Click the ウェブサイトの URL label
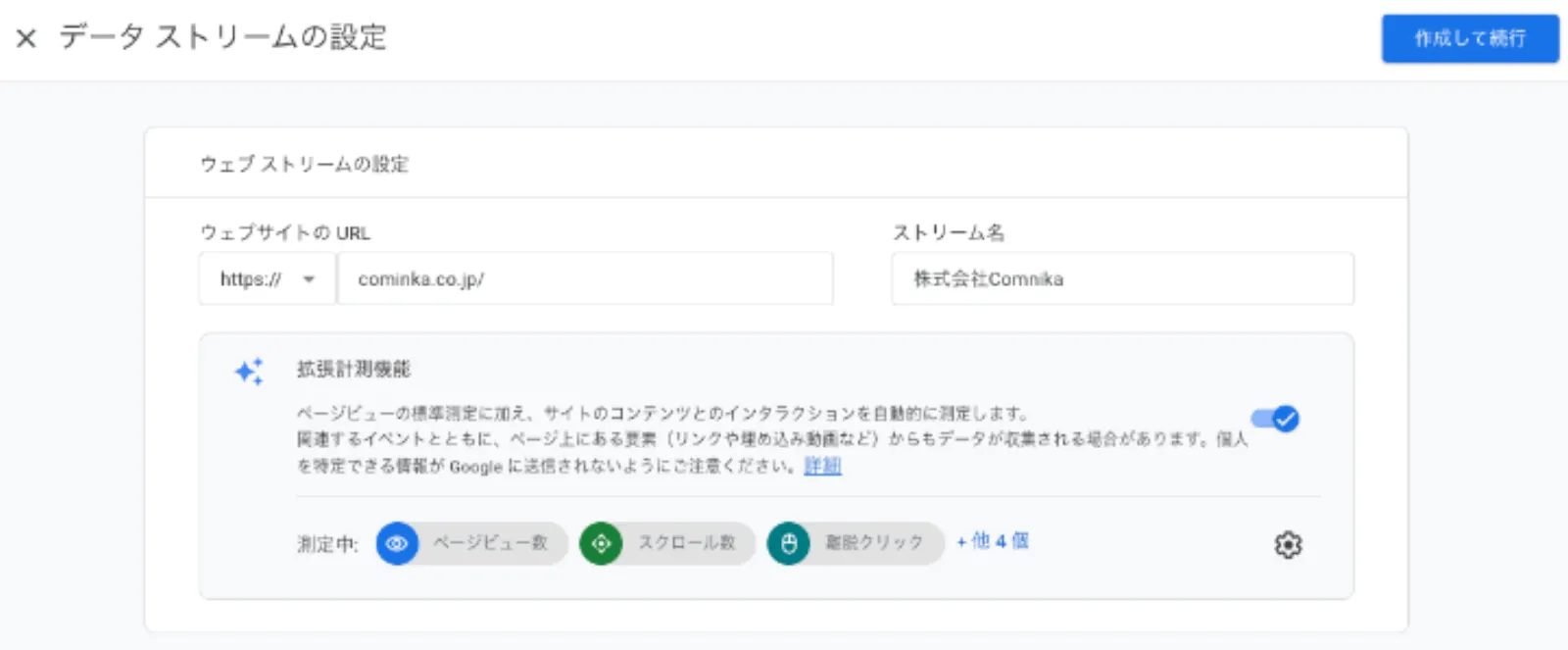1568x650 pixels. coord(285,233)
